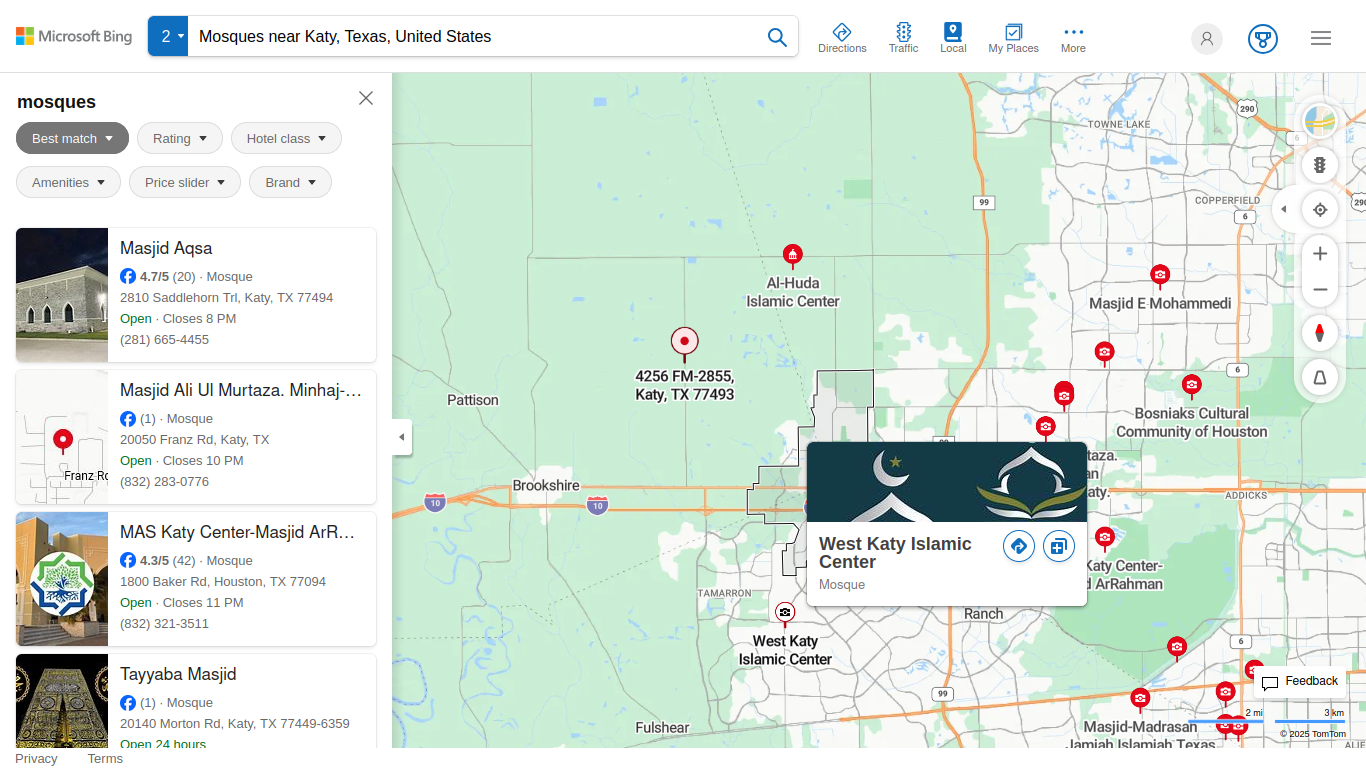Open the Brand filter dropdown
The width and height of the screenshot is (1366, 768).
click(x=290, y=182)
